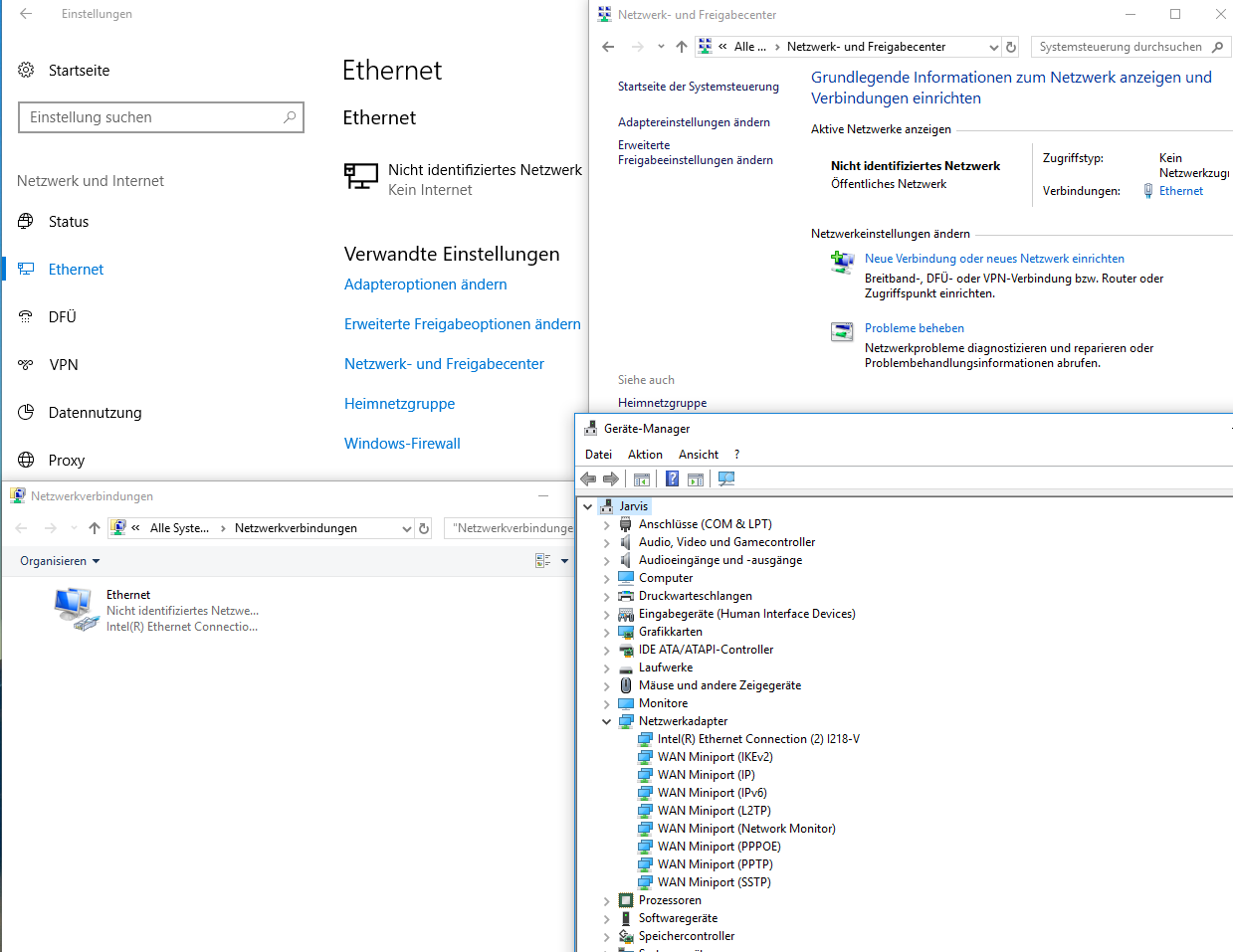
Task: Select WAN Miniport (IKEv2) device
Action: [715, 757]
